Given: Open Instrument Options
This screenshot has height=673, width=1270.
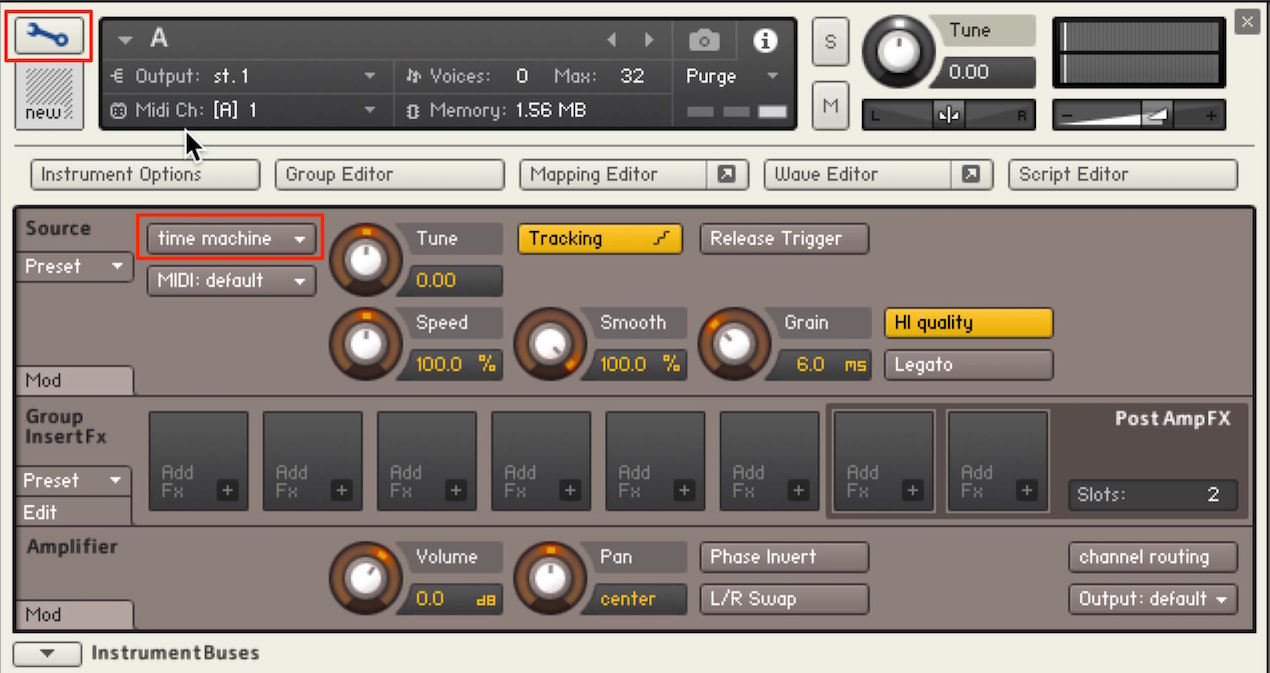Looking at the screenshot, I should (145, 174).
